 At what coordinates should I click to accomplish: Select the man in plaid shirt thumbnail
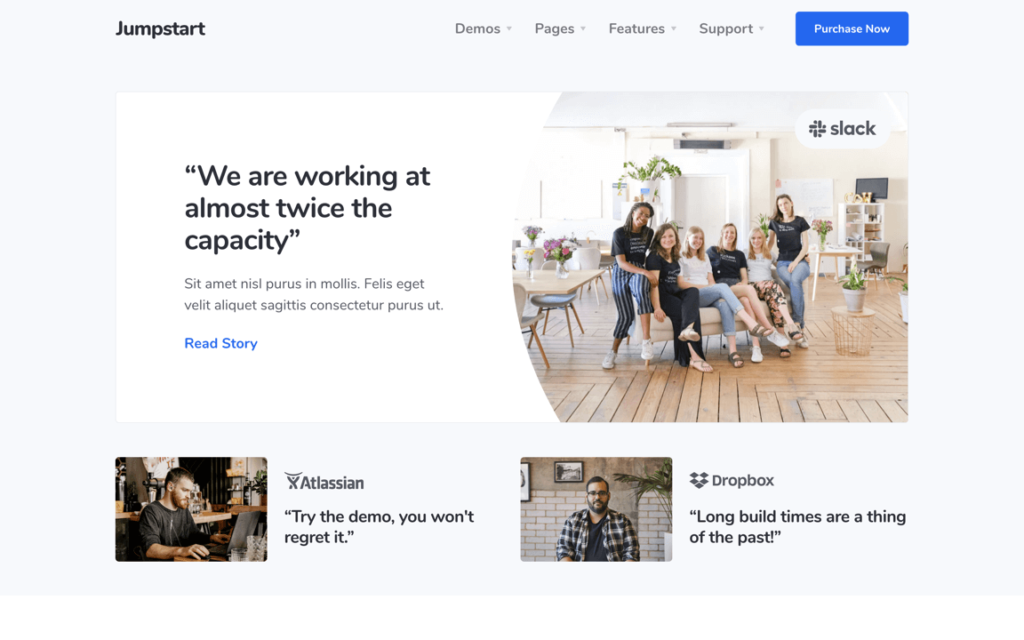[x=596, y=509]
